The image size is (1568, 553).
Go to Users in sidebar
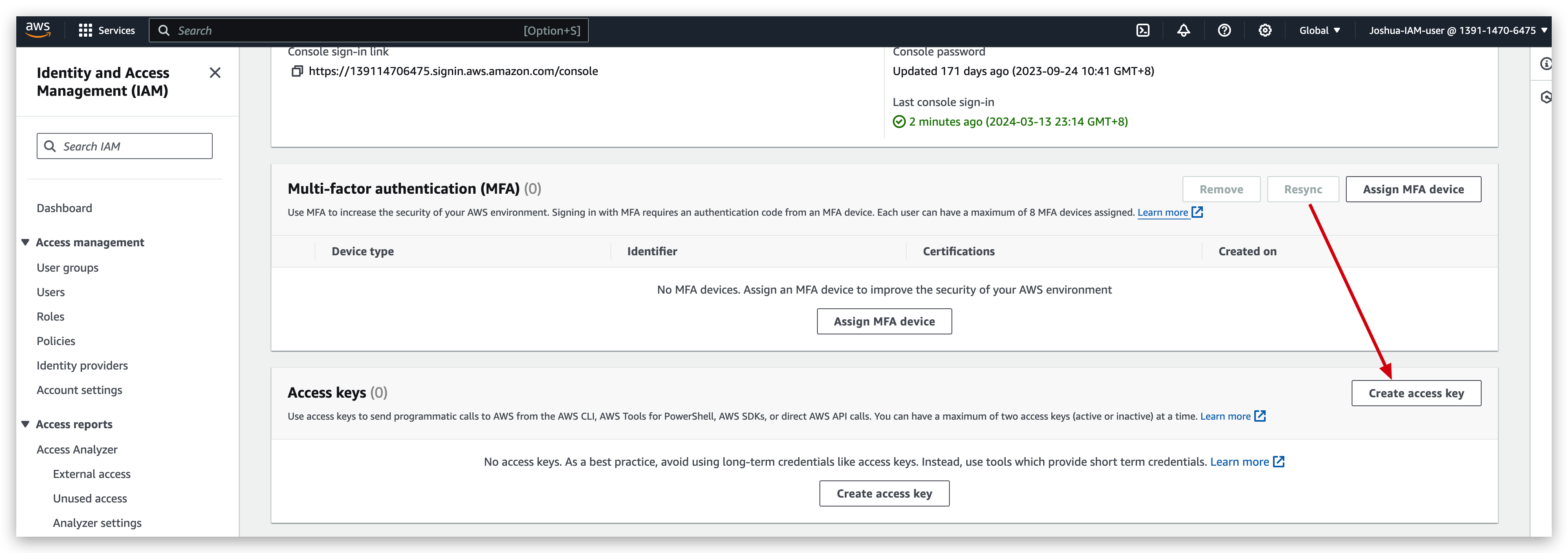click(51, 292)
